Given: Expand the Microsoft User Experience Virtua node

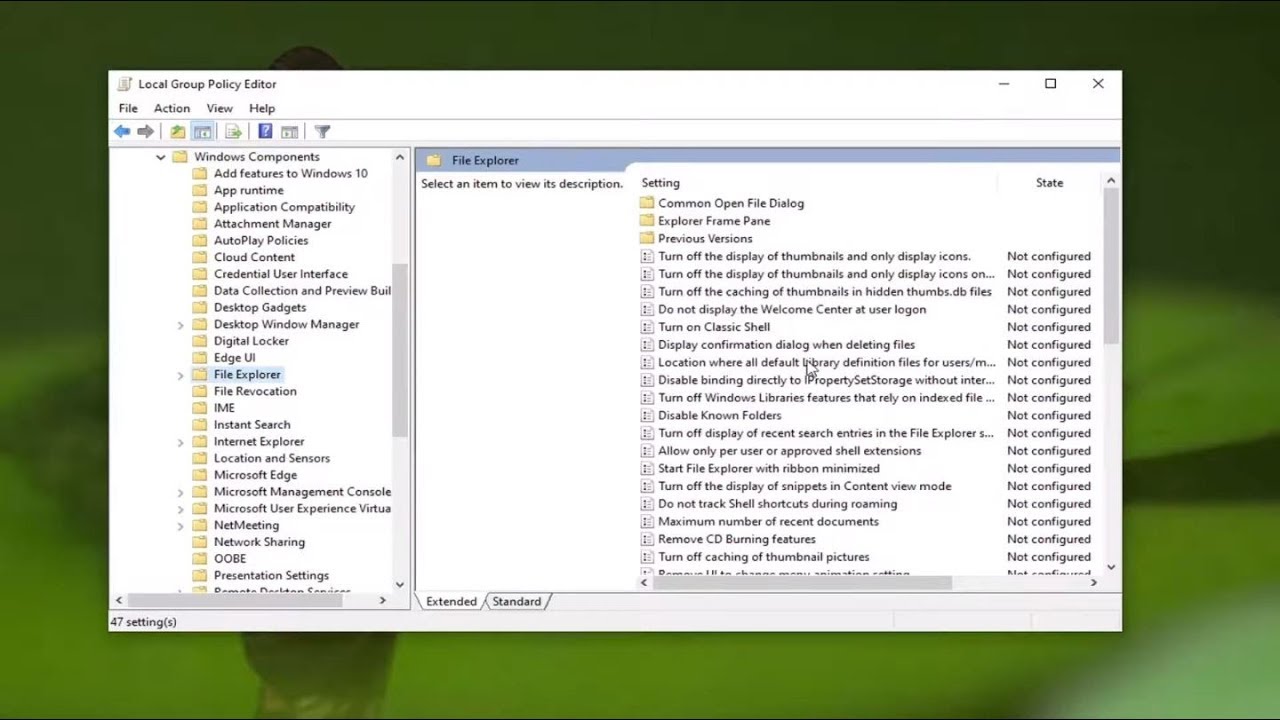Looking at the screenshot, I should tap(181, 509).
